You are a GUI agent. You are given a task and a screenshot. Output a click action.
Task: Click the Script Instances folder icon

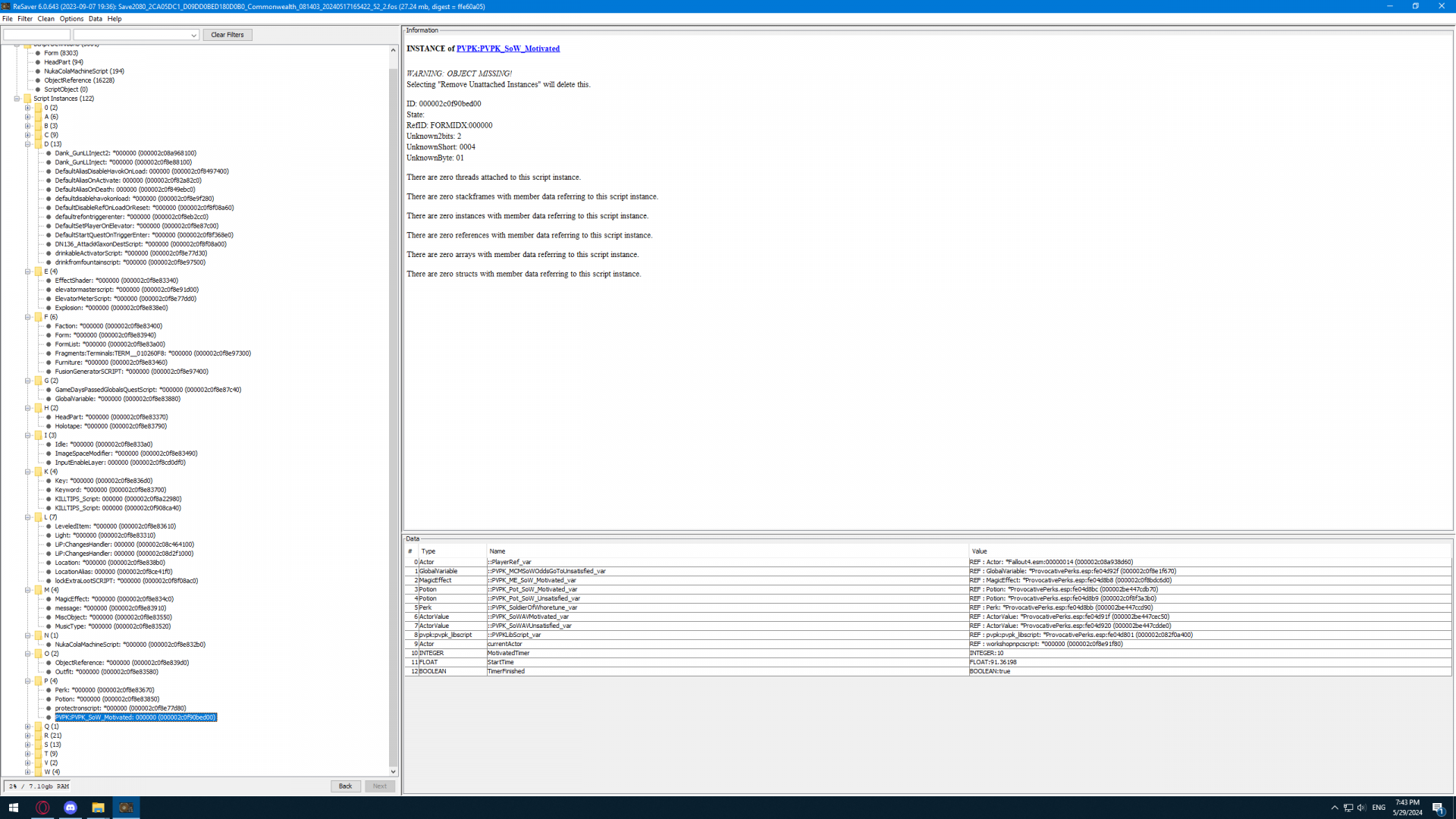pyautogui.click(x=27, y=99)
